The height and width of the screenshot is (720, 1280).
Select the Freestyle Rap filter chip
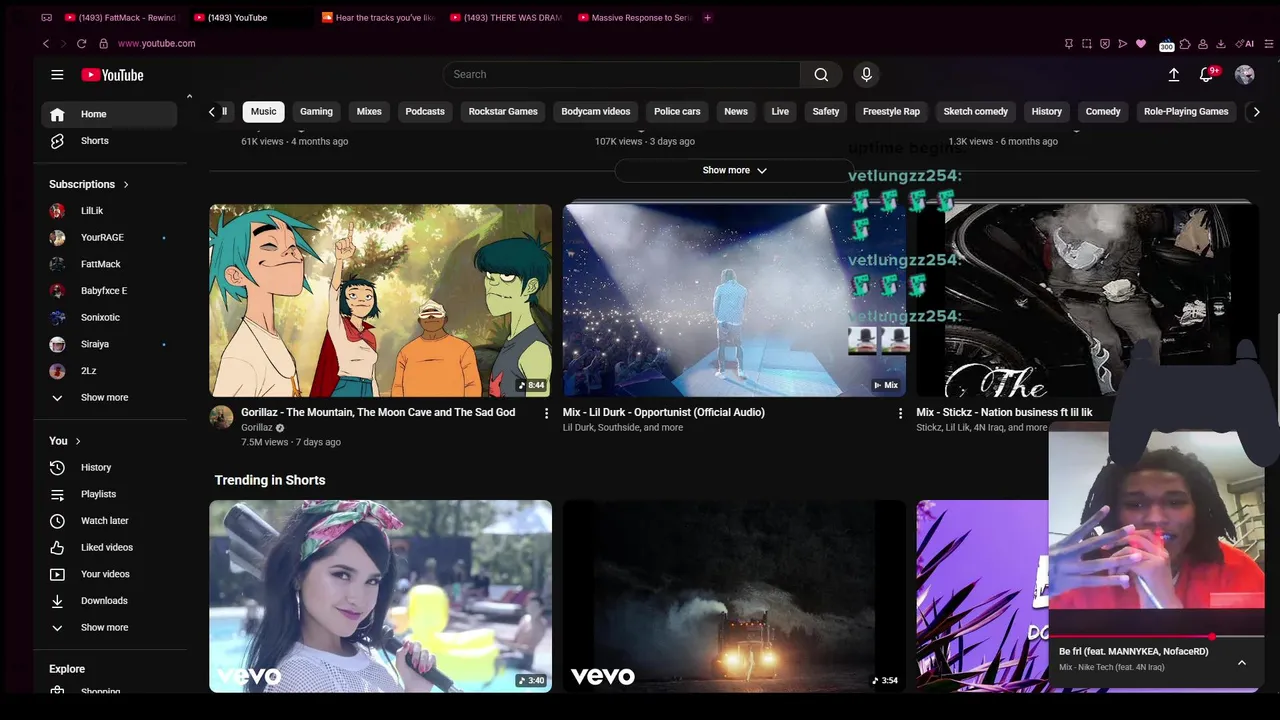coord(891,112)
